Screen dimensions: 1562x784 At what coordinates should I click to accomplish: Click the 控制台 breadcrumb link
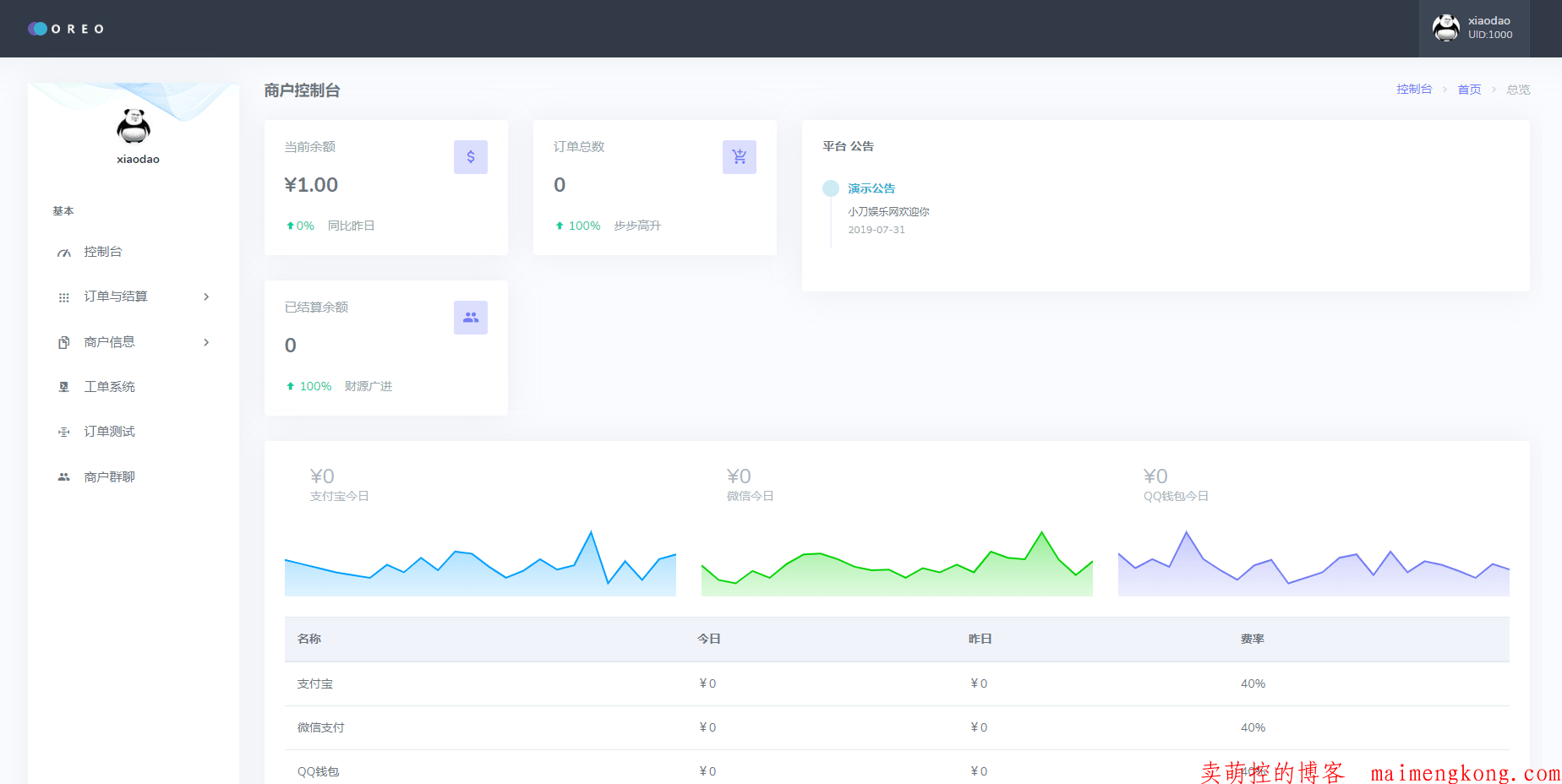coord(1414,90)
